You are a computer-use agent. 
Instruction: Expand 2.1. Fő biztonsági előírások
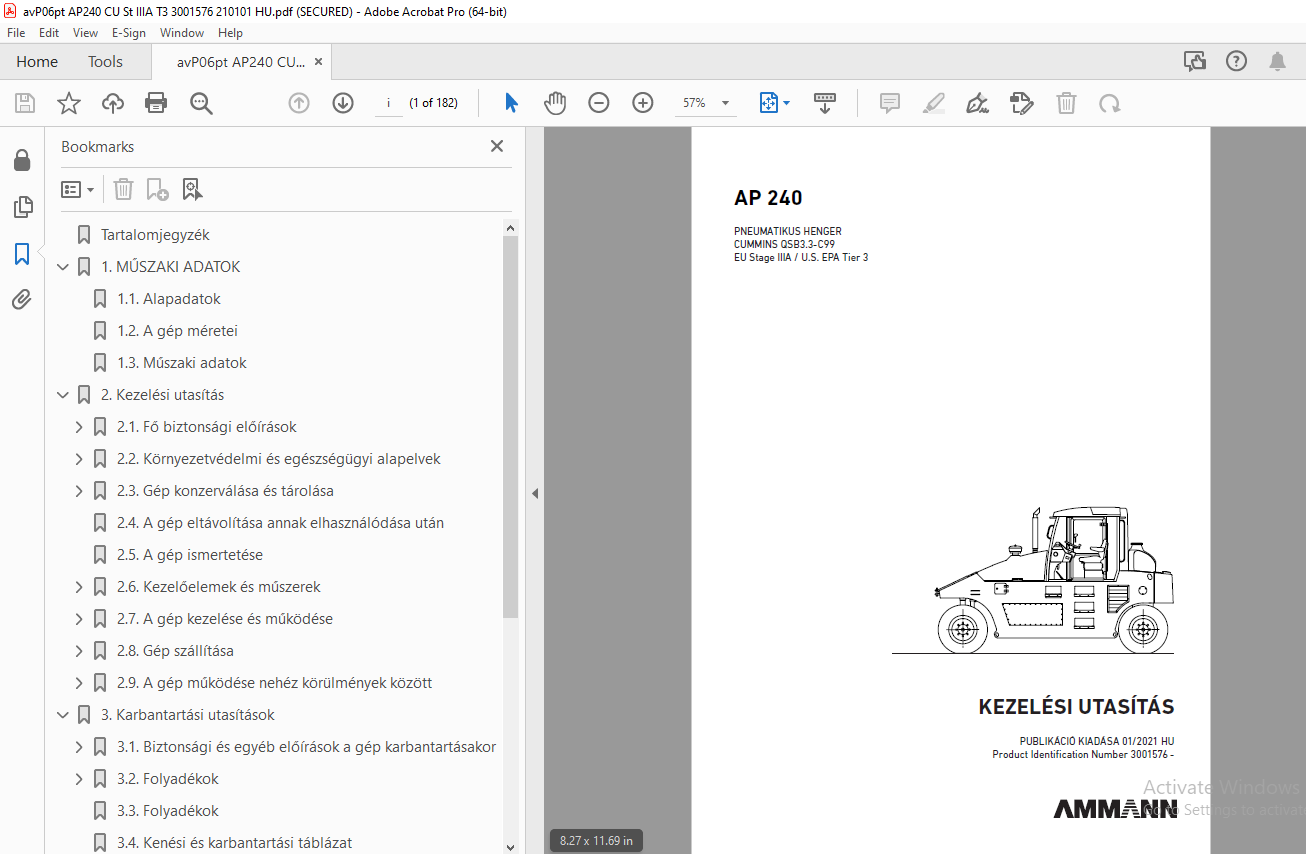[x=79, y=427]
